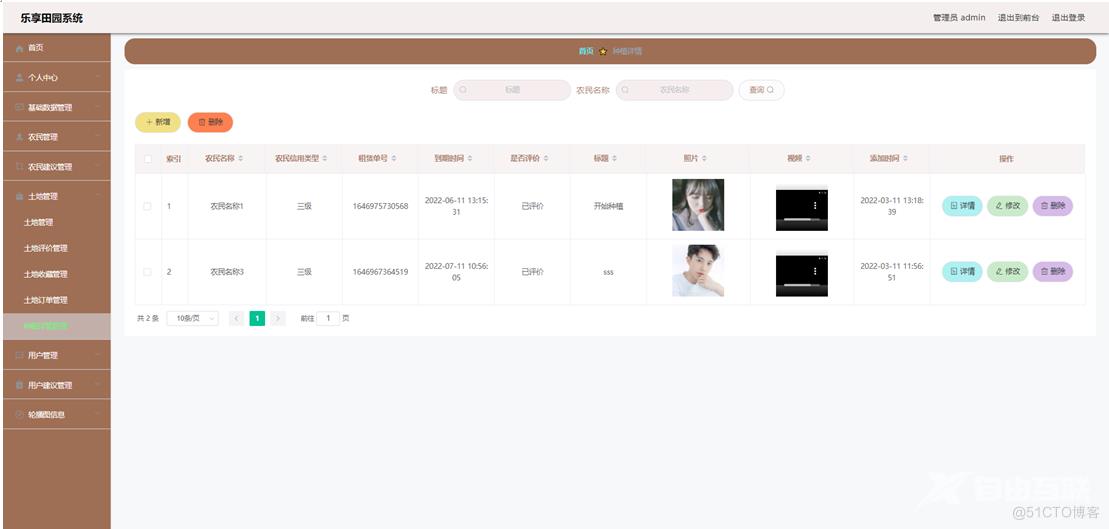The height and width of the screenshot is (529, 1109).
Task: Sort by 添加时间 column arrows
Action: [x=905, y=159]
